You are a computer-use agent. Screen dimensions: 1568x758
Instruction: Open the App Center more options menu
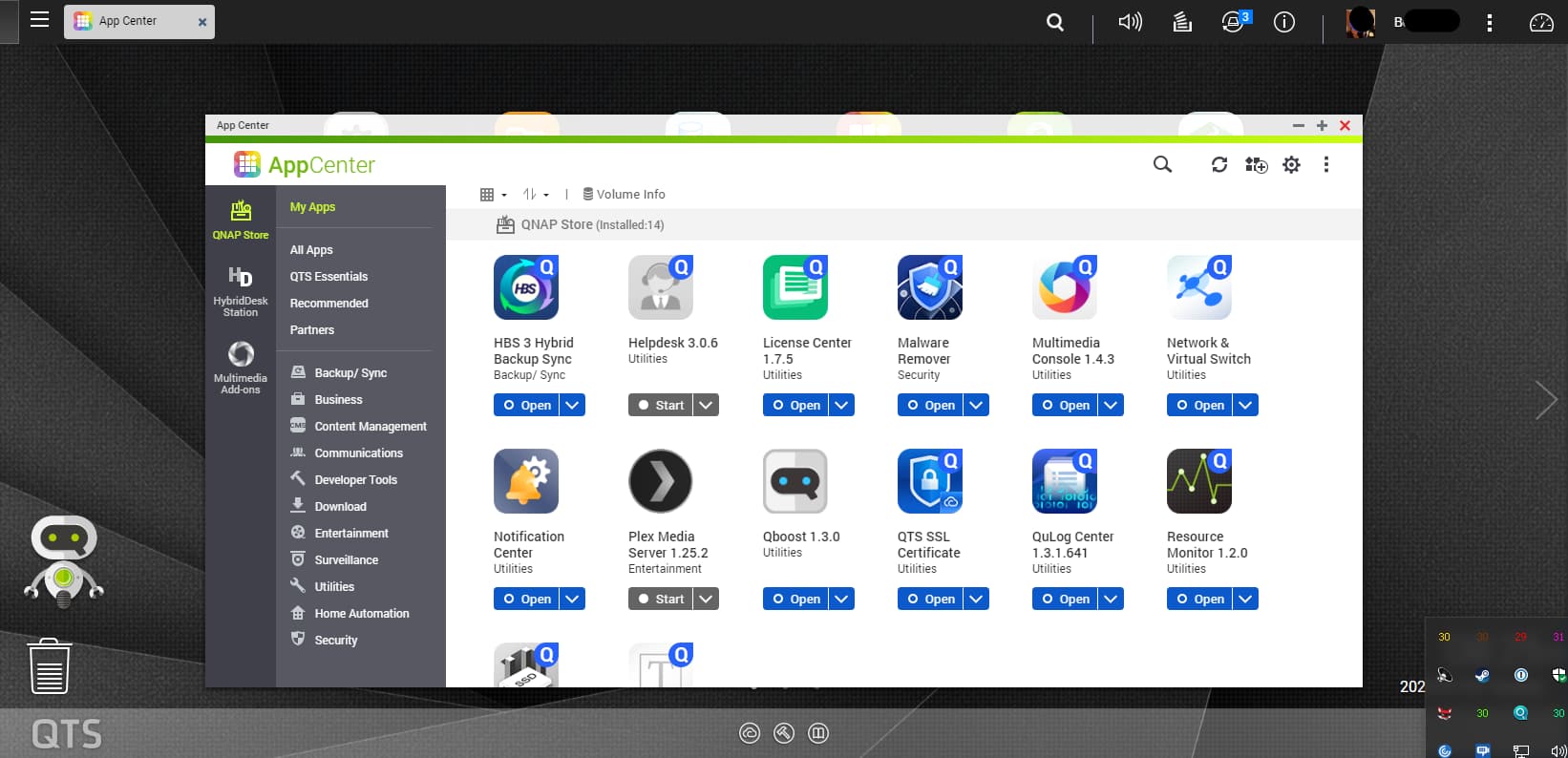pyautogui.click(x=1326, y=165)
